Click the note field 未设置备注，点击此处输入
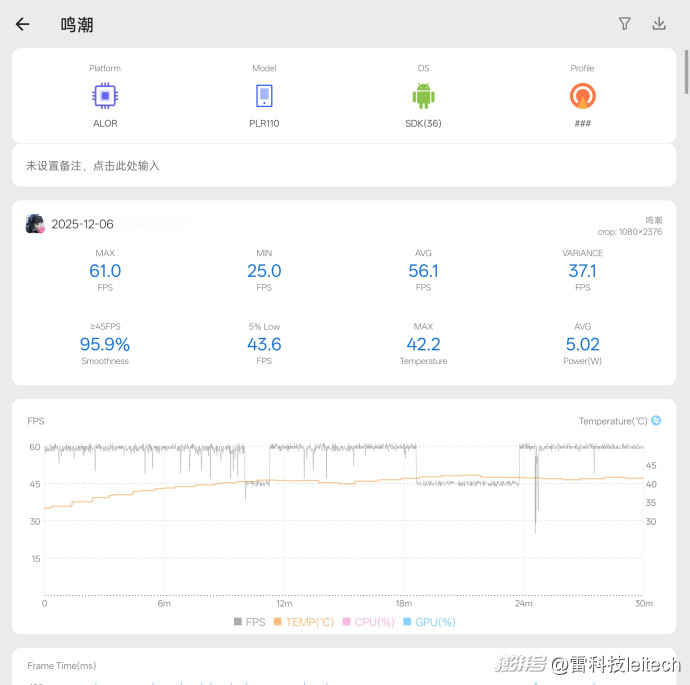 (x=93, y=166)
